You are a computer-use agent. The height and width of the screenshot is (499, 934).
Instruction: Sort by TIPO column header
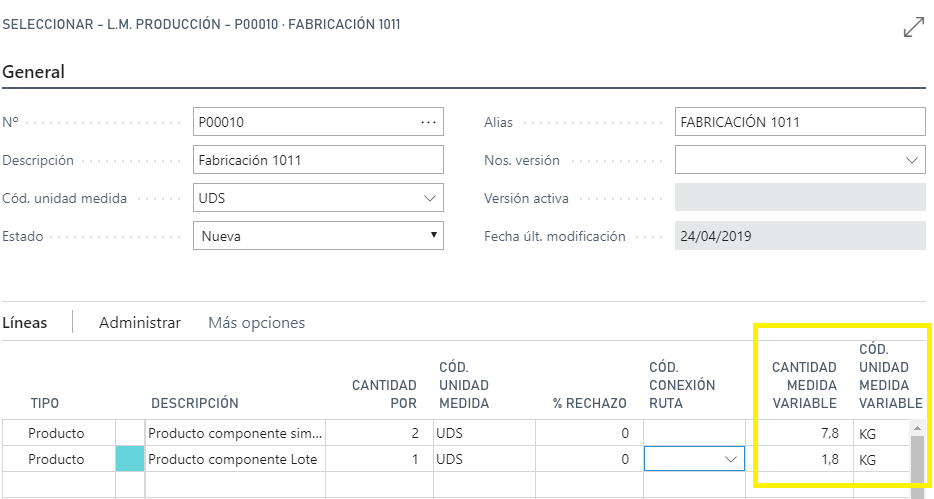(45, 403)
